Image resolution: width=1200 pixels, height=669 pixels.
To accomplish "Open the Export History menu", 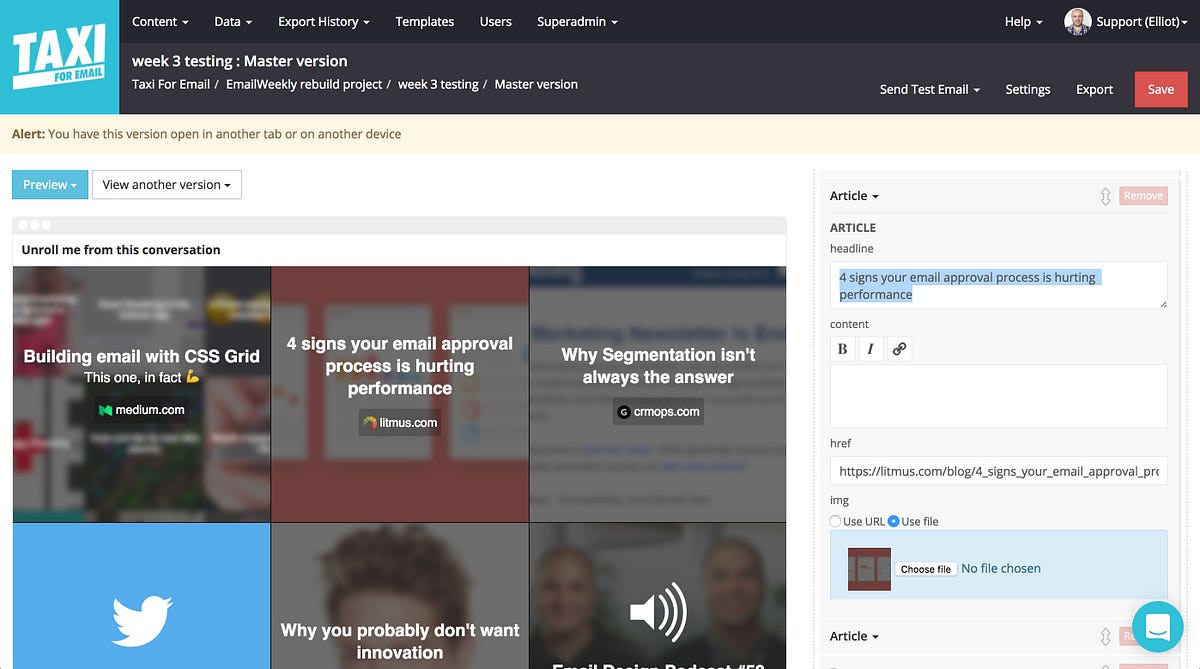I will [324, 21].
